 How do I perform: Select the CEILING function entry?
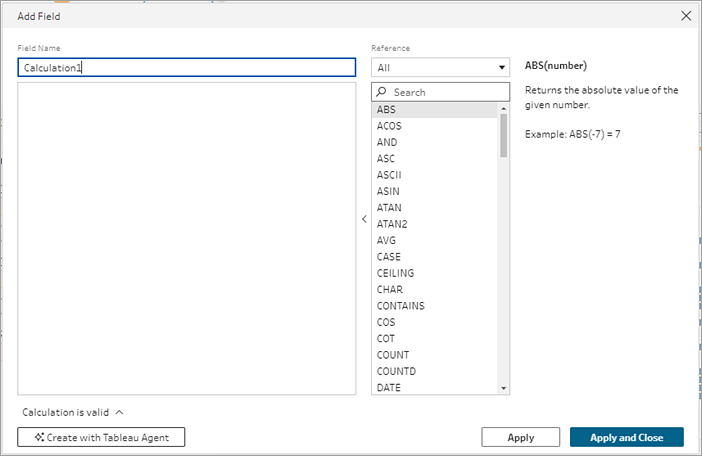395,273
